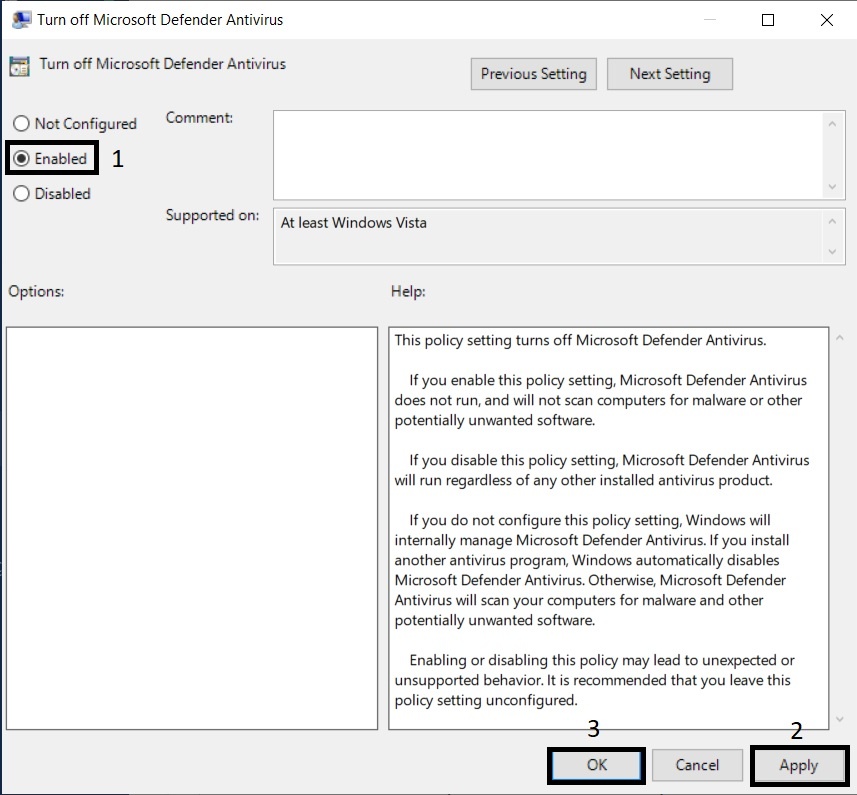Click the 'Turn off Microsoft Defender Antivirus' heading
This screenshot has height=795, width=857.
click(x=162, y=64)
